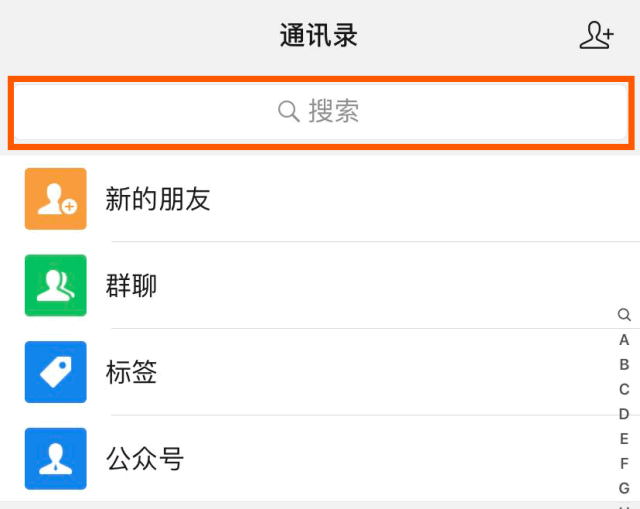Jump to letter A in index

(624, 340)
